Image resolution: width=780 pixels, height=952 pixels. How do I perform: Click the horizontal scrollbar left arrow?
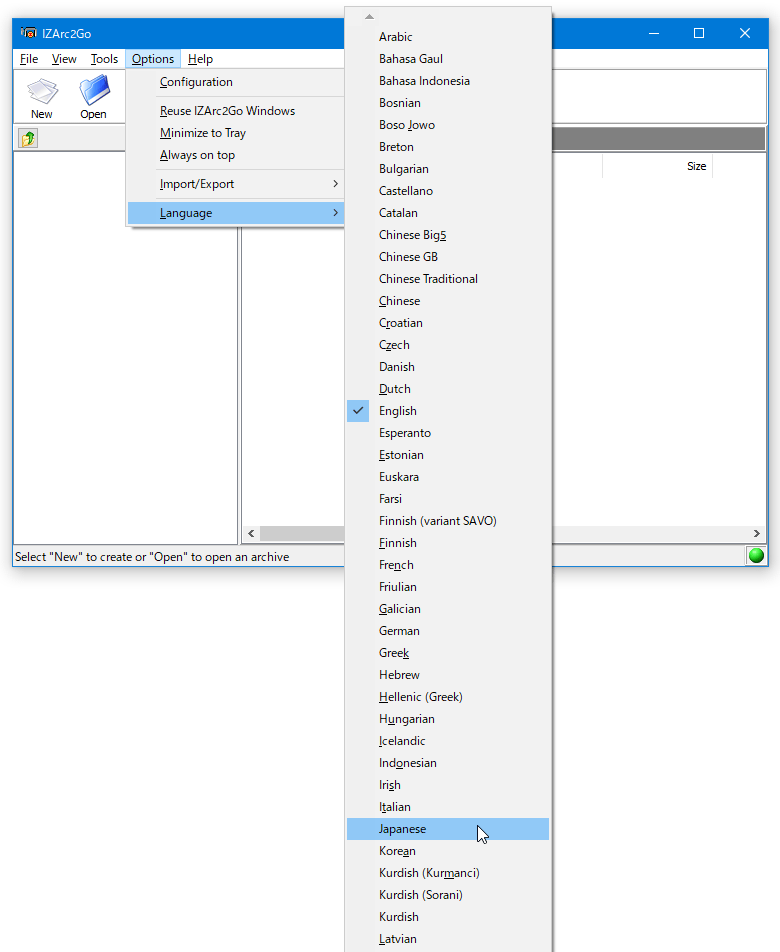[251, 534]
